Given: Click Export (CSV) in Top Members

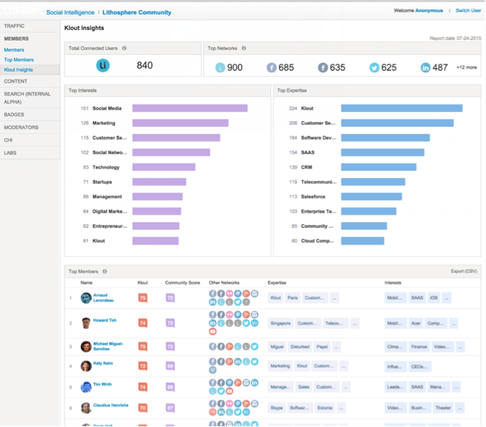Looking at the screenshot, I should tap(464, 271).
